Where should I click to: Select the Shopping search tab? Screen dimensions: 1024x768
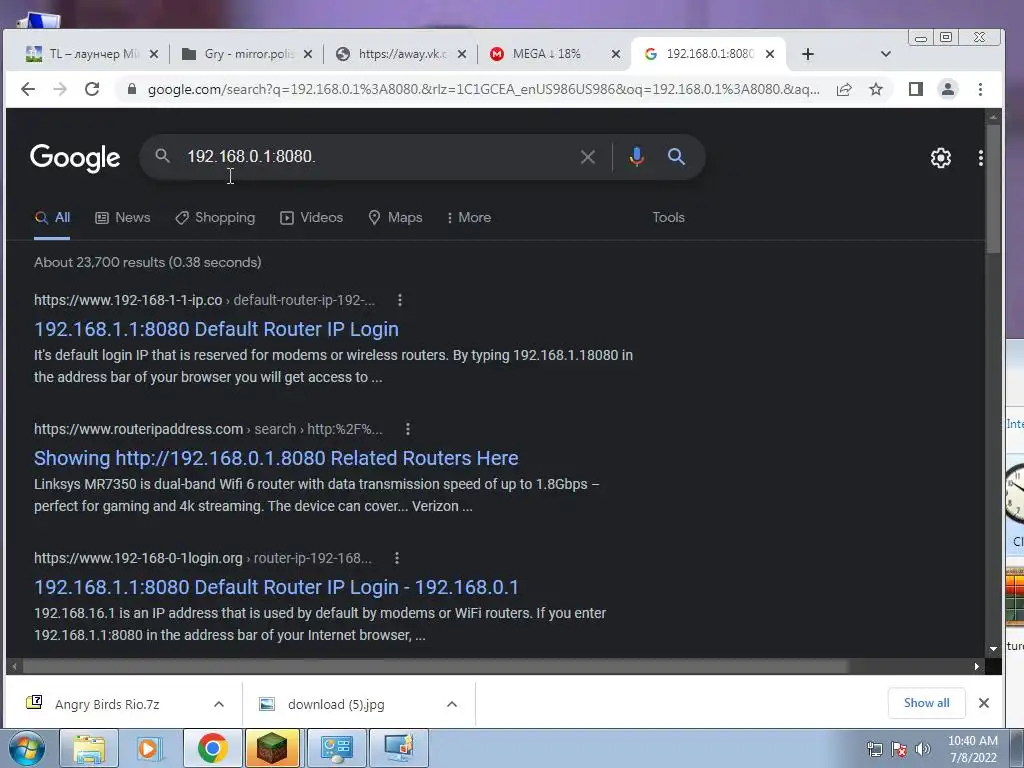pos(215,217)
